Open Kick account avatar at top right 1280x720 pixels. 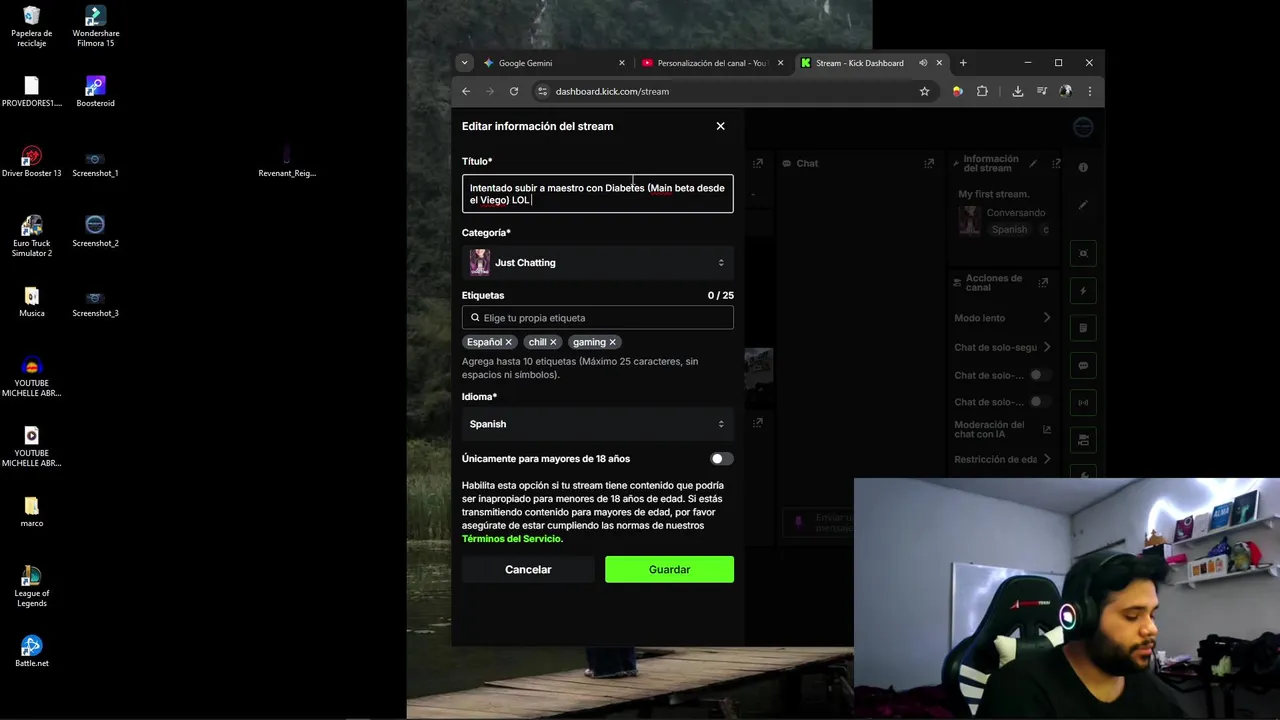click(x=1083, y=127)
